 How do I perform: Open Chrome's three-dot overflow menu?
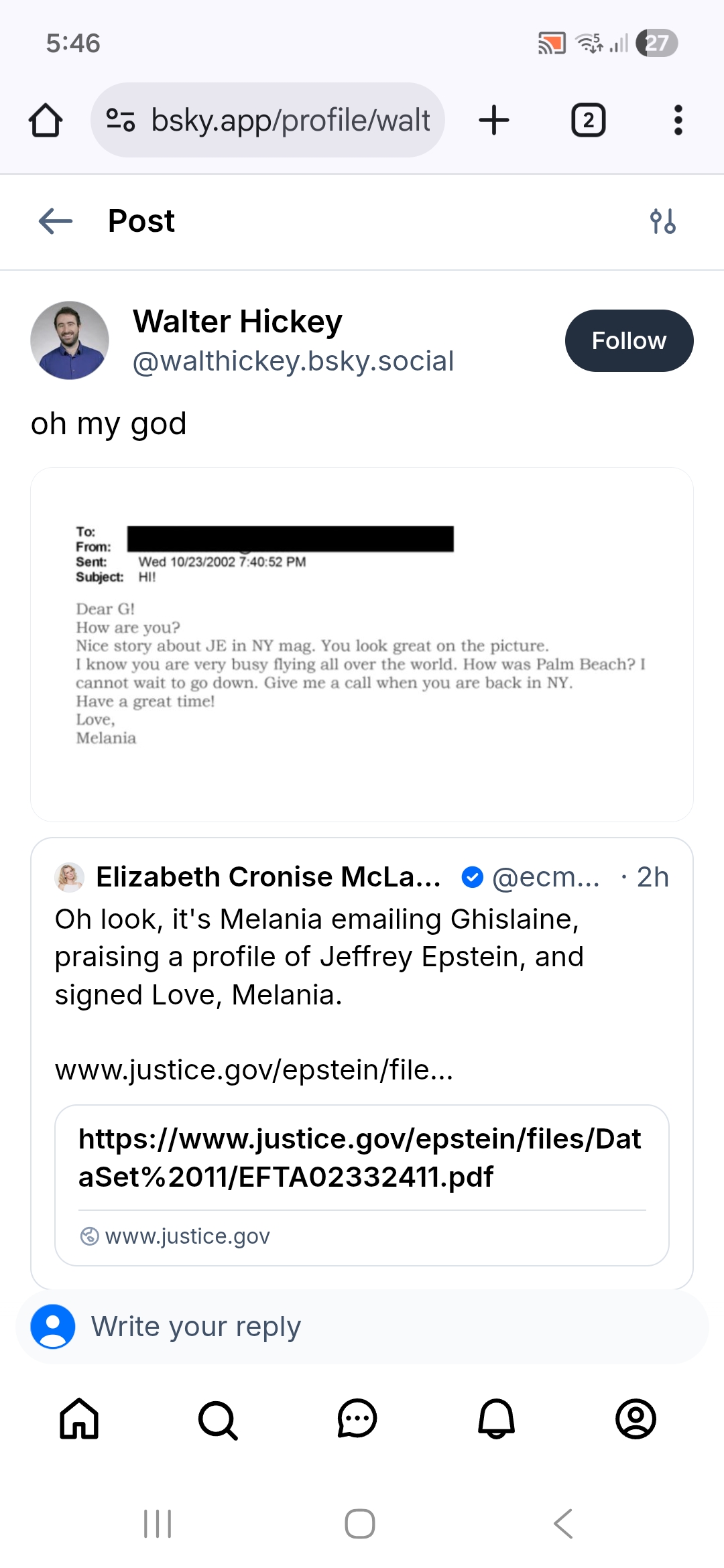tap(677, 120)
